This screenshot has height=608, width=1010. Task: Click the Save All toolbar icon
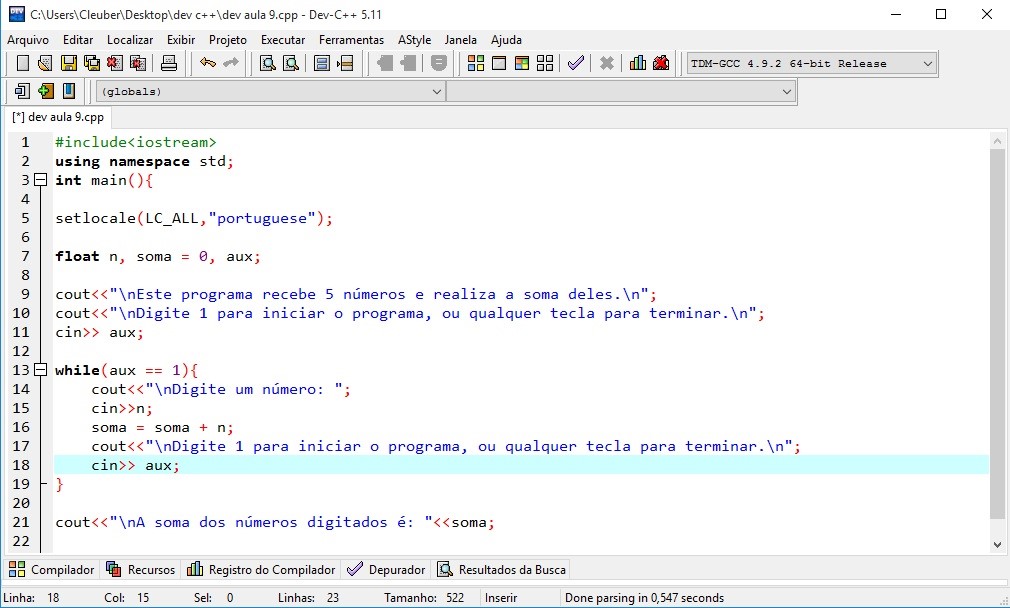click(x=92, y=63)
